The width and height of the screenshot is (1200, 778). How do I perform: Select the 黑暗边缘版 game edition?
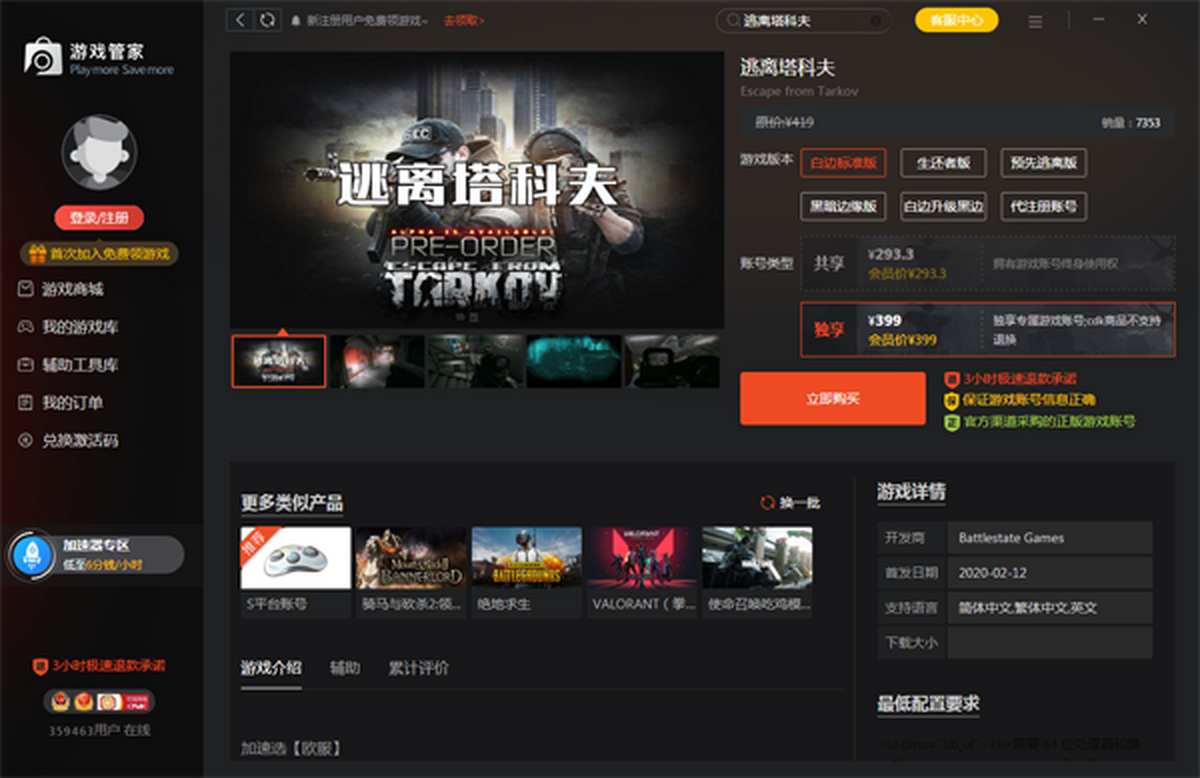[843, 207]
